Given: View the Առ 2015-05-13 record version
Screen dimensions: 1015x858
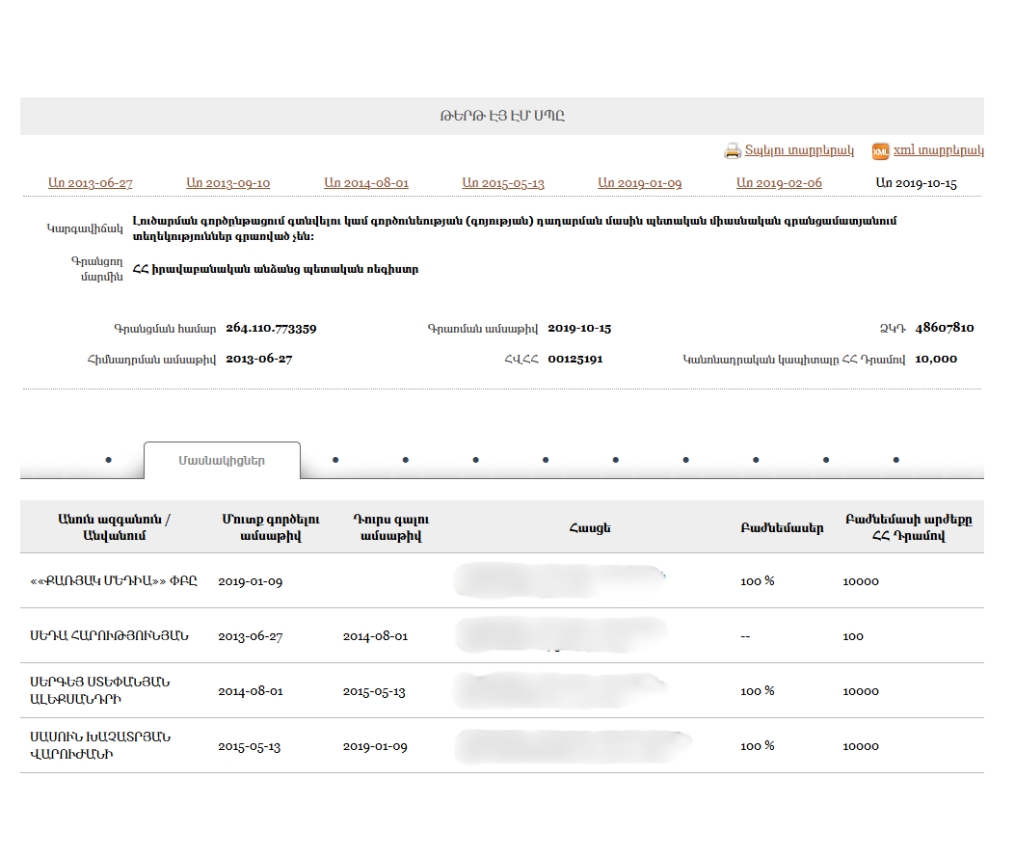Looking at the screenshot, I should pos(503,183).
